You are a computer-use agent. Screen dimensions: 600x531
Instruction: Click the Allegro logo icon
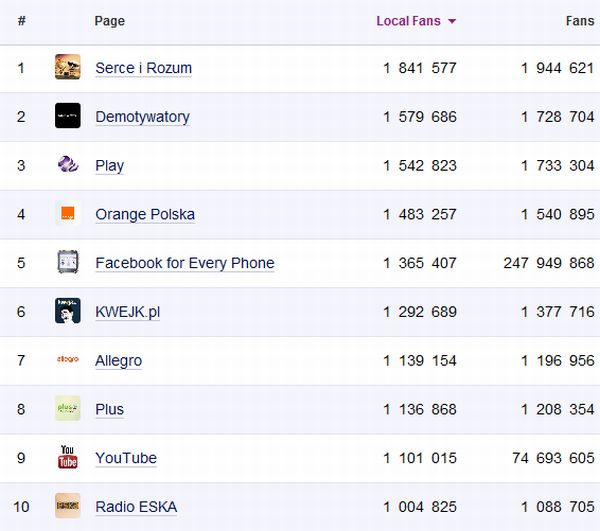click(68, 360)
